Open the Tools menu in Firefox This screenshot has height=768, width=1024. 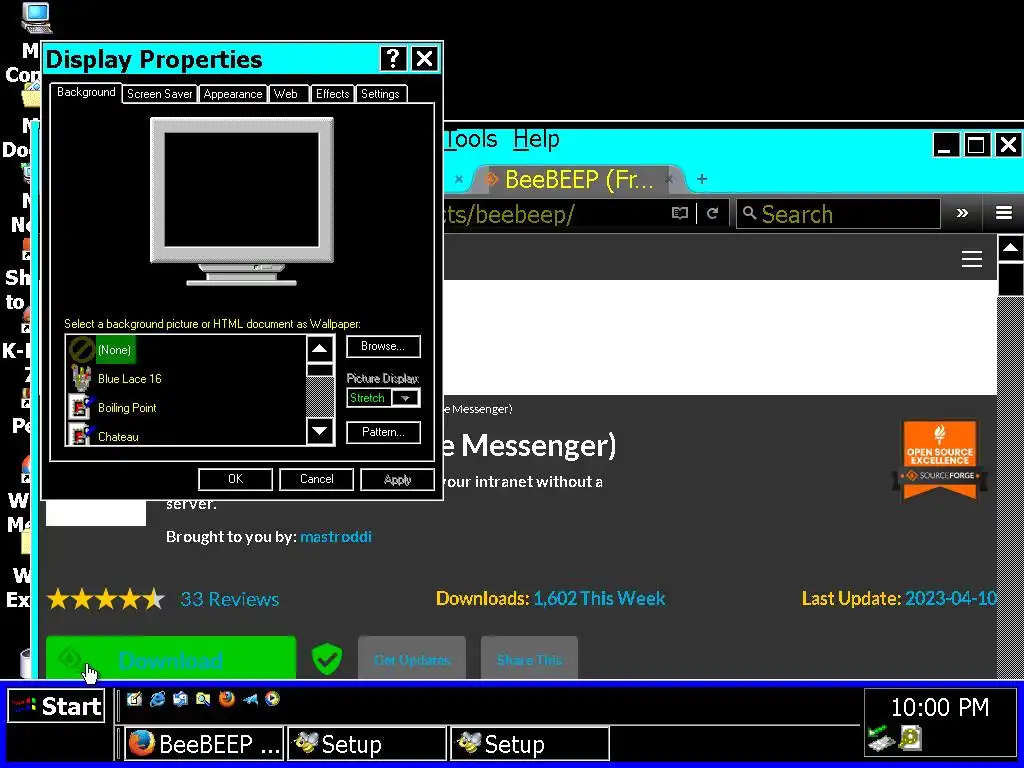pos(471,139)
